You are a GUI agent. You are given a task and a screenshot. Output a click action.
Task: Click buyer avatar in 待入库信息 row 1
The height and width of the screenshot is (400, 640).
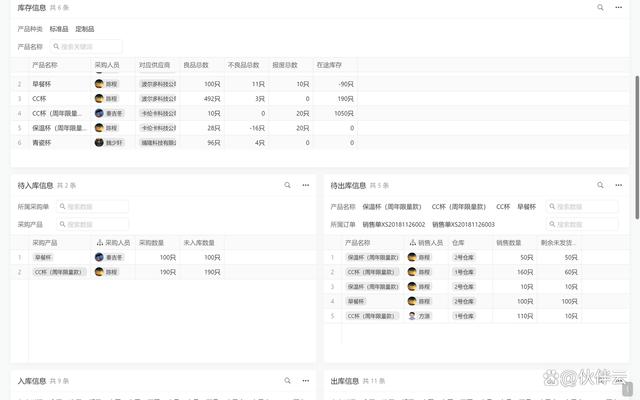pos(99,257)
